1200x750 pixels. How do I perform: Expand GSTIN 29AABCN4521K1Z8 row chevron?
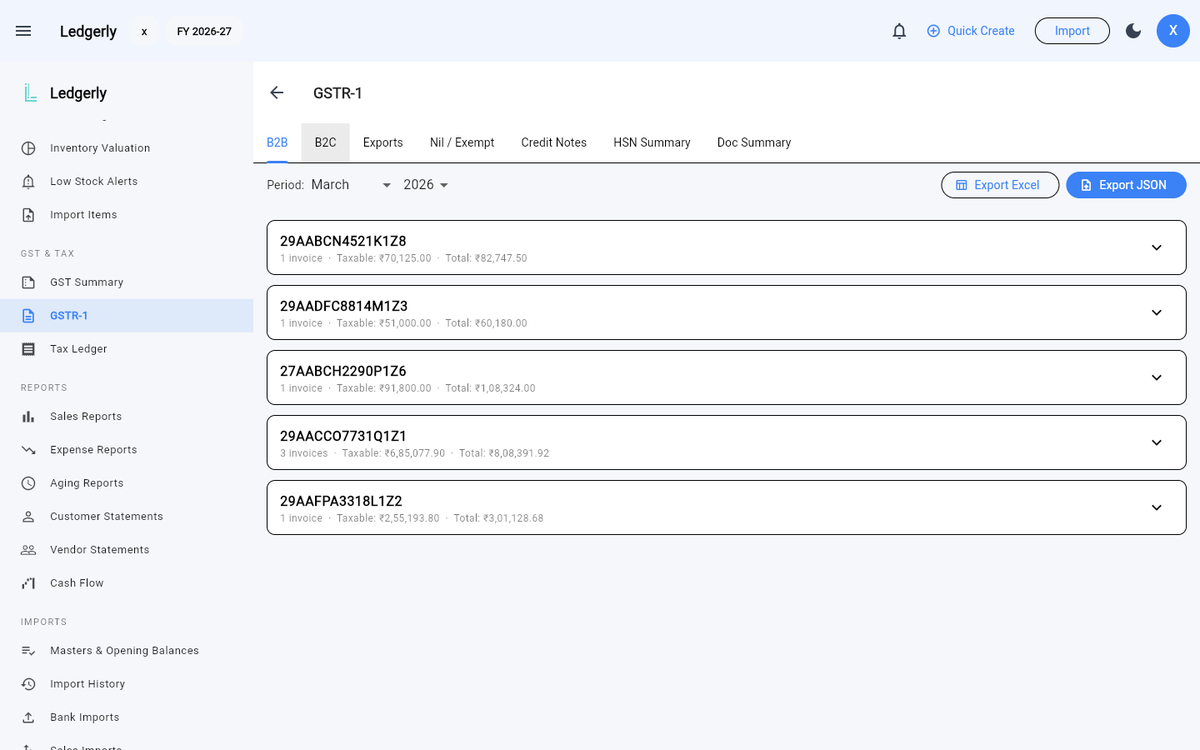[x=1156, y=247]
